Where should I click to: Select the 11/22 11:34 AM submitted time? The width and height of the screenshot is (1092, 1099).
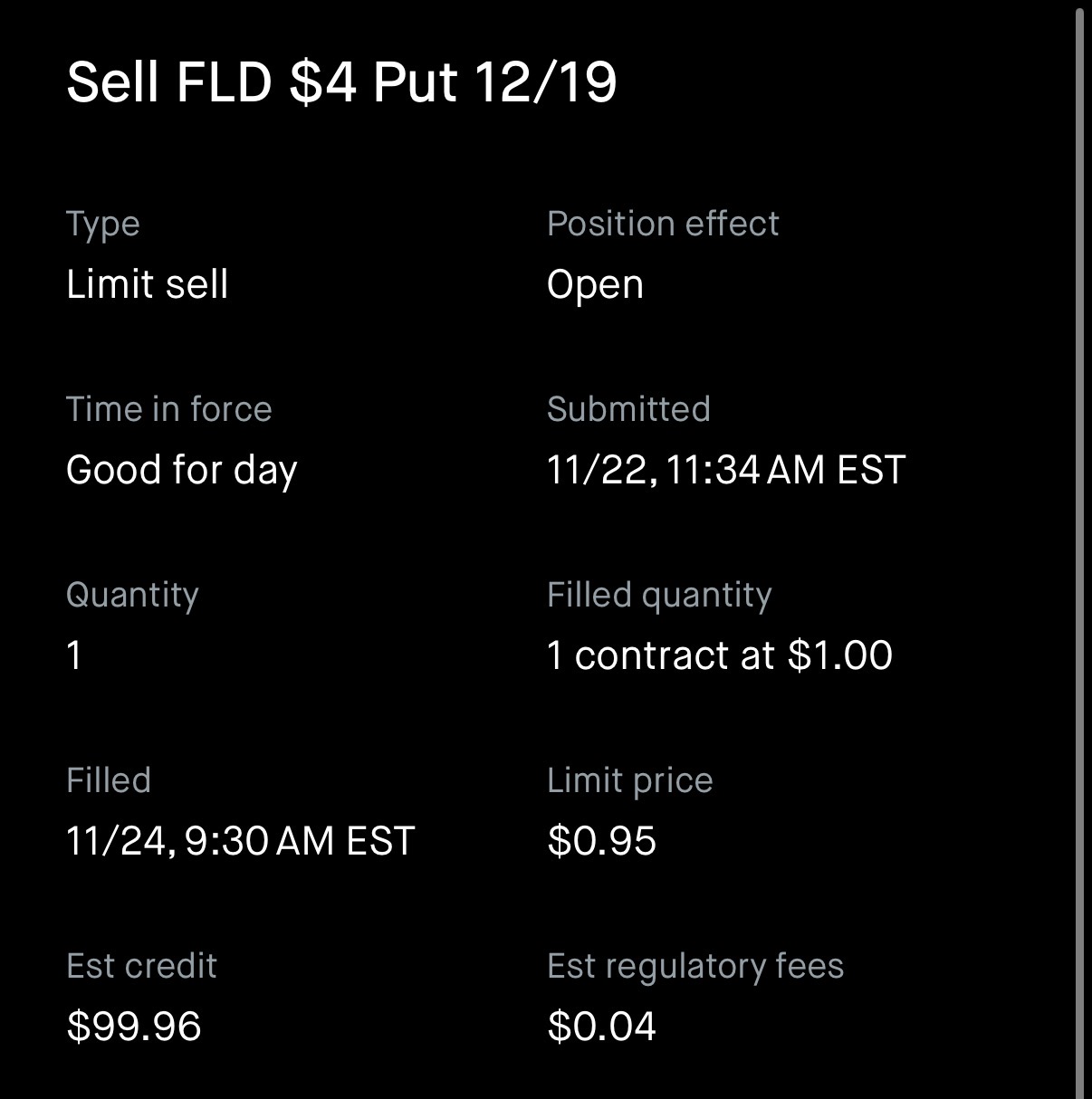725,470
